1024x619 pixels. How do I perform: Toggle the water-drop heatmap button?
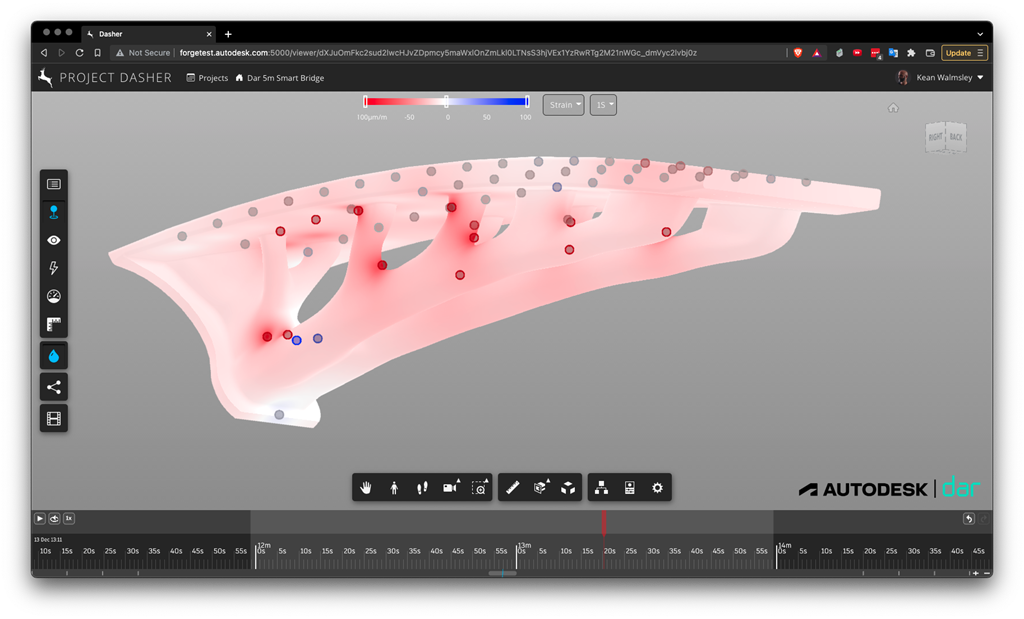54,356
